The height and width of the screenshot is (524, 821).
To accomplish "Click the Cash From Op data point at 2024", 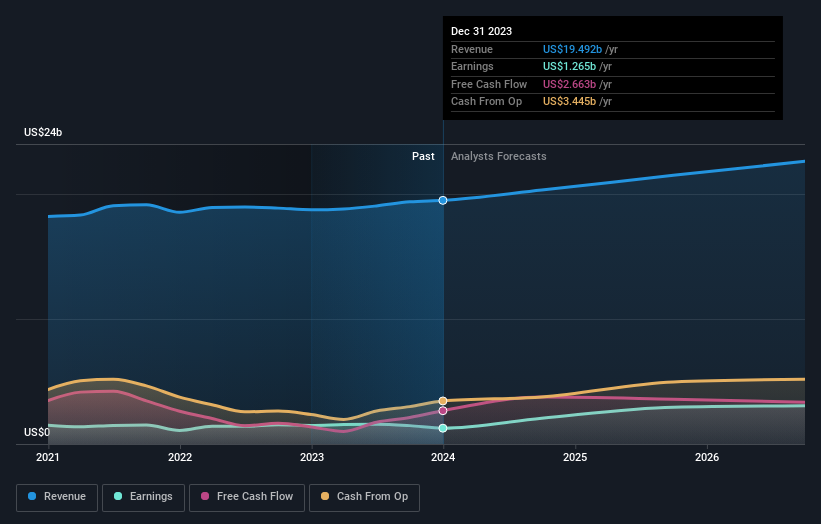I will 443,401.
